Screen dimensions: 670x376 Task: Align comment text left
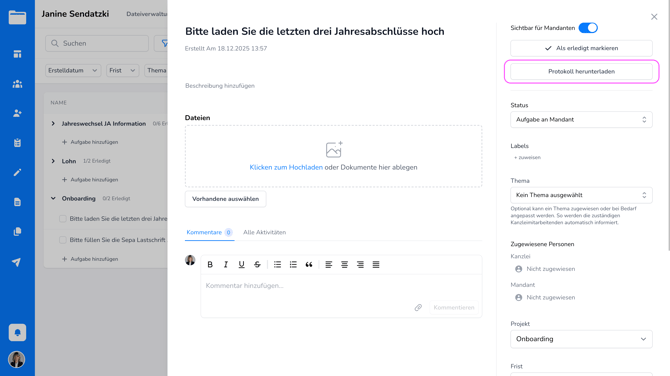click(x=329, y=264)
